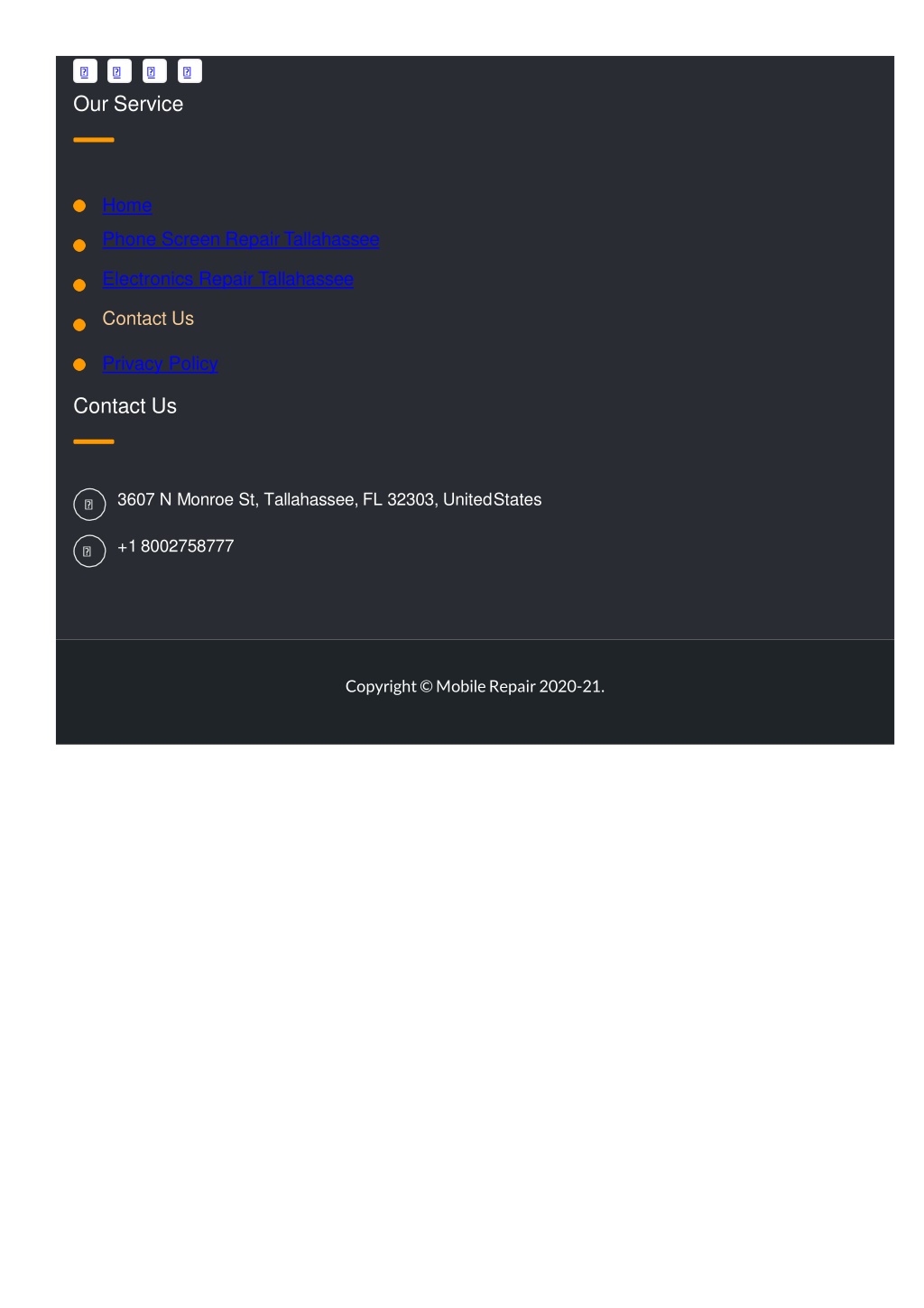Click the fourth social icon box
Screen dimensions: 924x1308
pyautogui.click(x=190, y=71)
